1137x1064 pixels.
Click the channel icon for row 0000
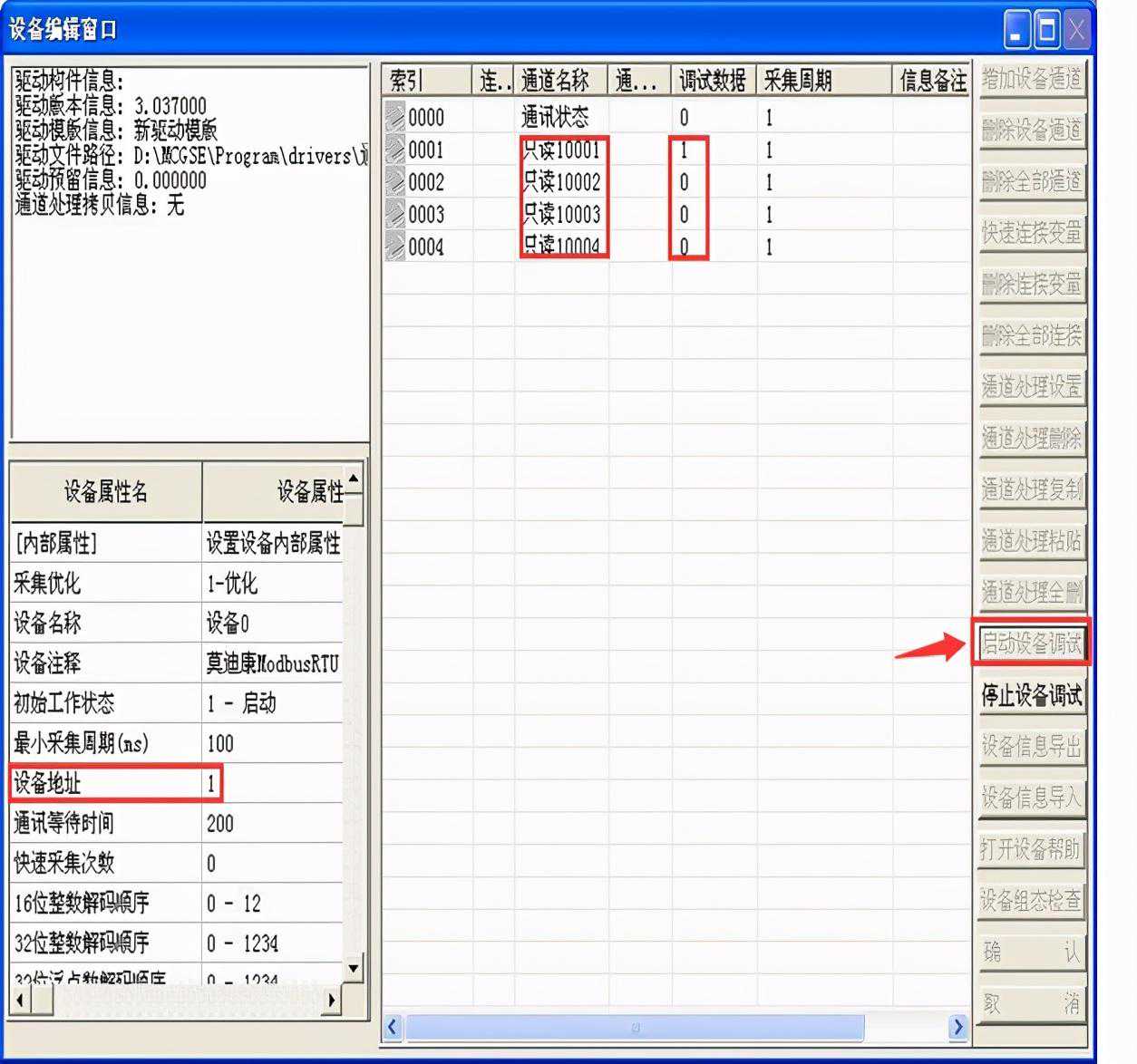[x=394, y=117]
